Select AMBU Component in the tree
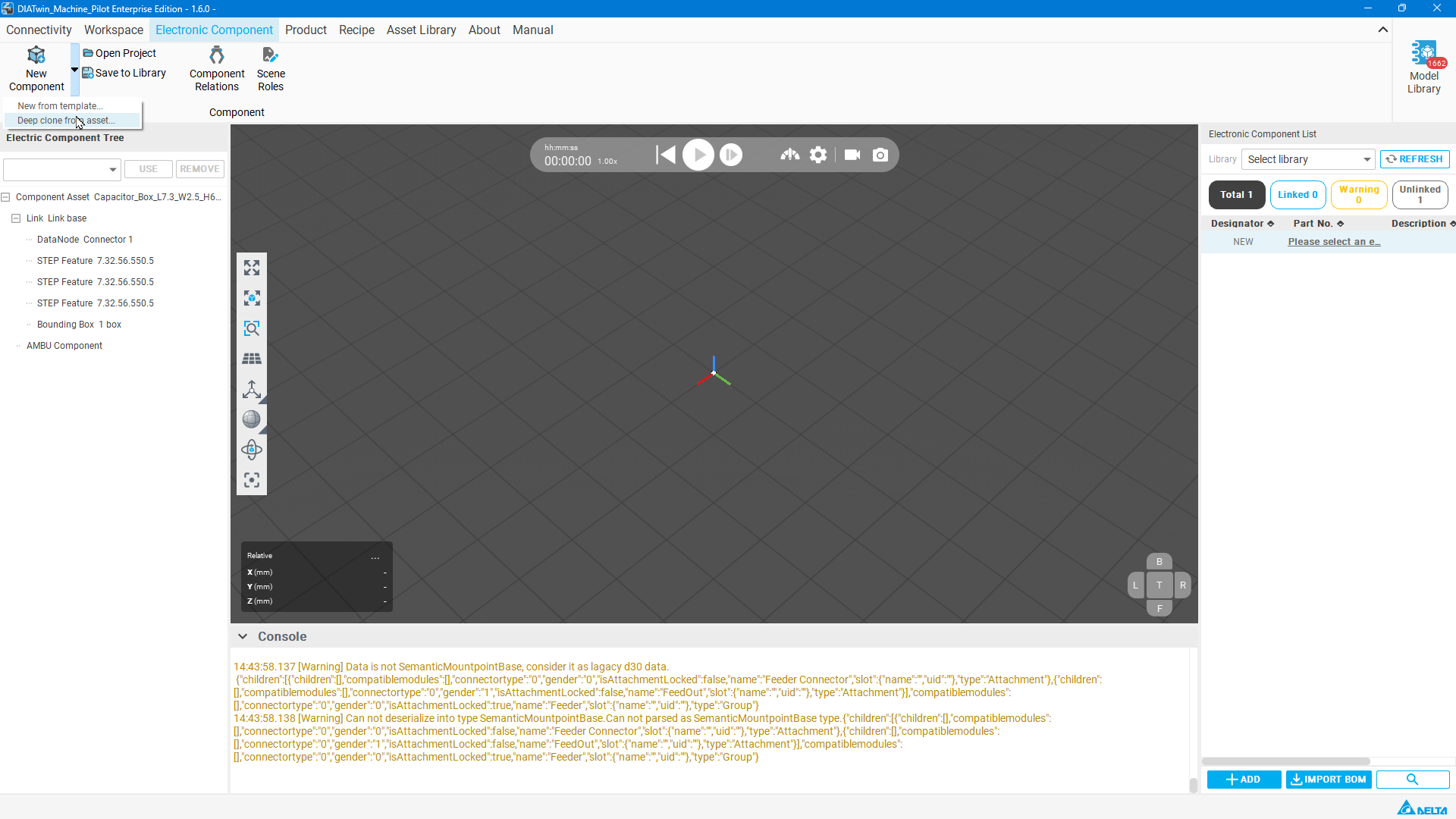The height and width of the screenshot is (819, 1456). (64, 346)
